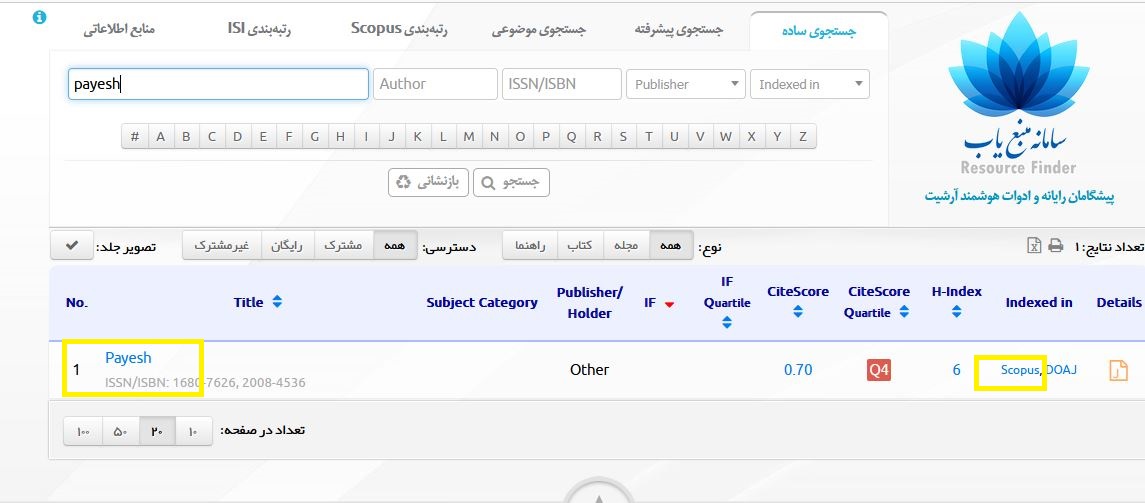Sort CiteScore Quartile arrows
This screenshot has height=503, width=1145.
(x=904, y=312)
